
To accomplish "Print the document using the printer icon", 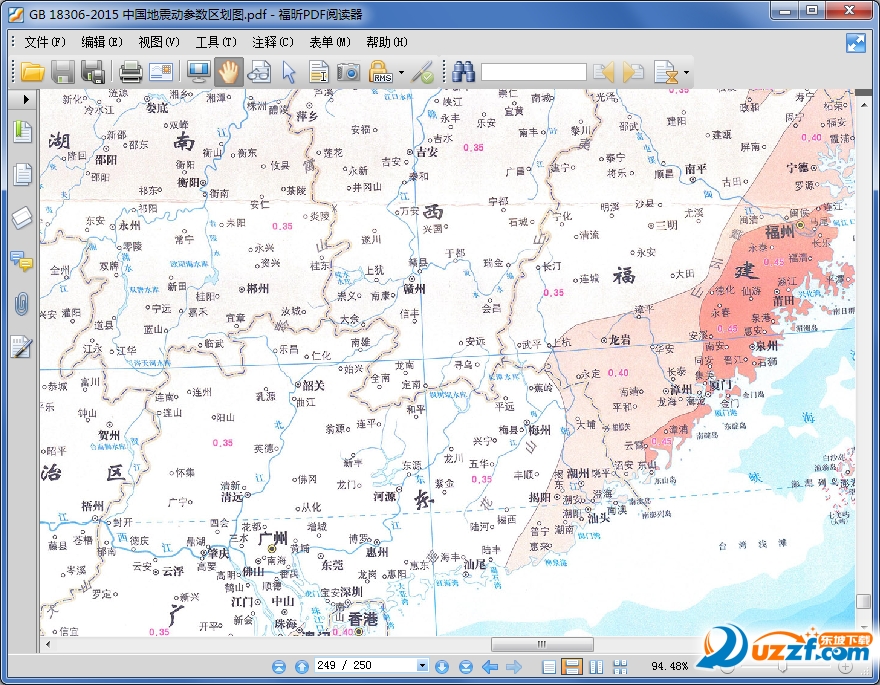I will (x=130, y=72).
